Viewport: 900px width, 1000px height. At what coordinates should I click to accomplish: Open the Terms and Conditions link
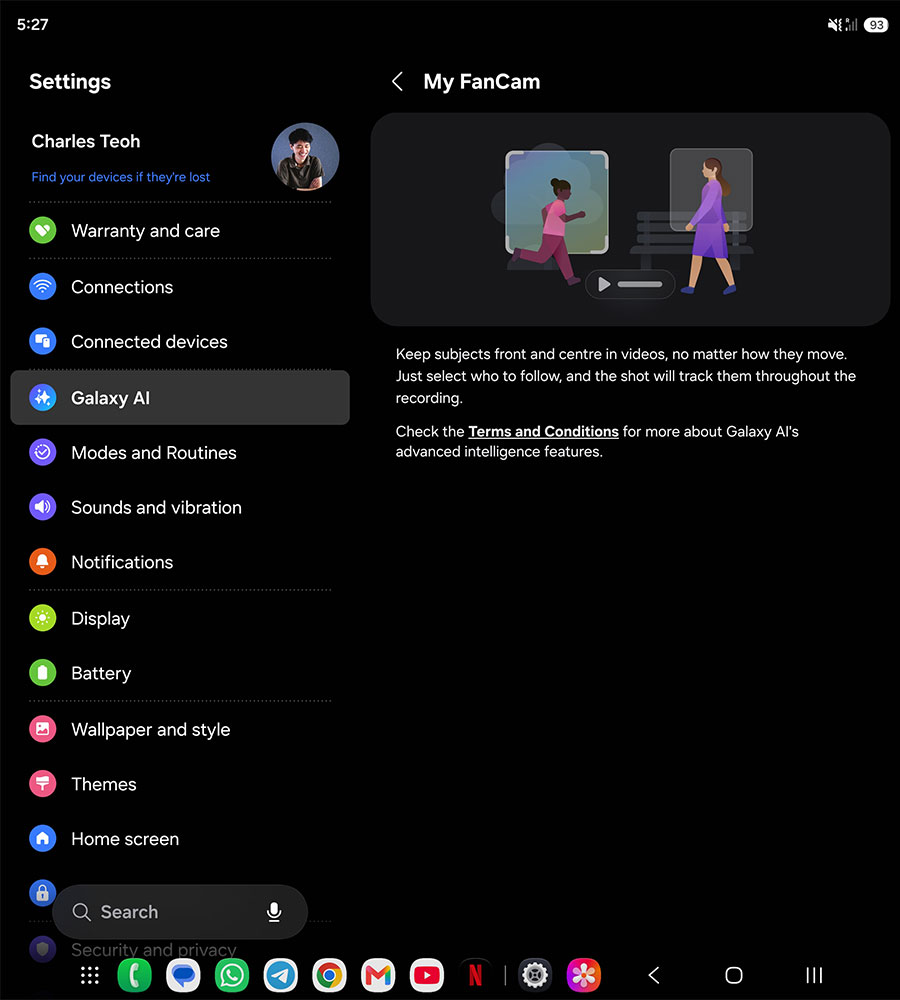[x=543, y=431]
